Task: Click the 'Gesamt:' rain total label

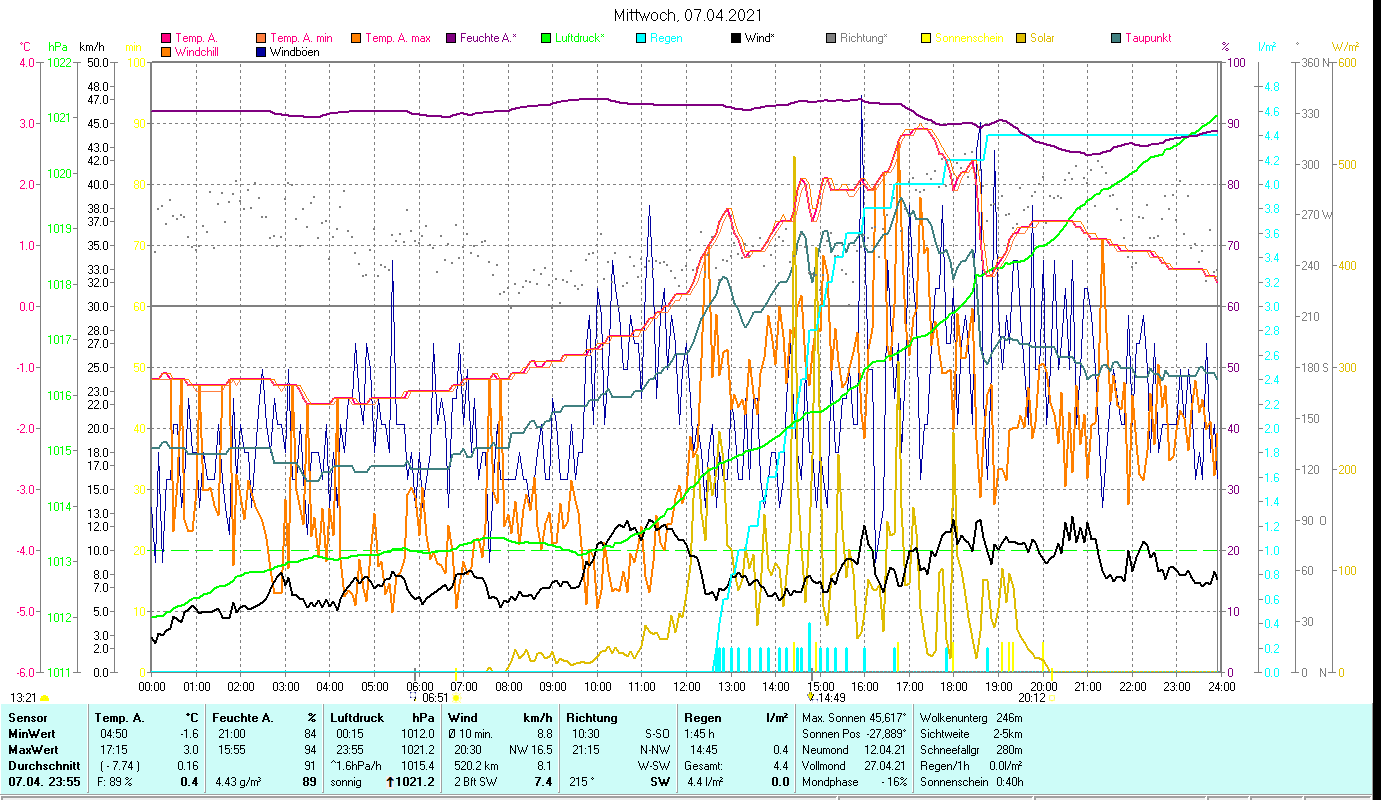Action: [x=705, y=766]
